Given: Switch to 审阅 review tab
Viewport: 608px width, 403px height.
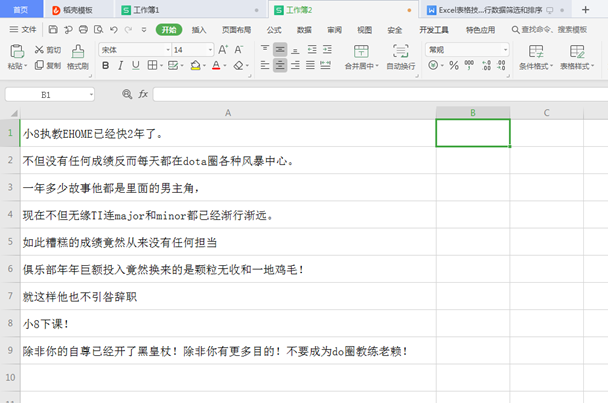Looking at the screenshot, I should 334,29.
